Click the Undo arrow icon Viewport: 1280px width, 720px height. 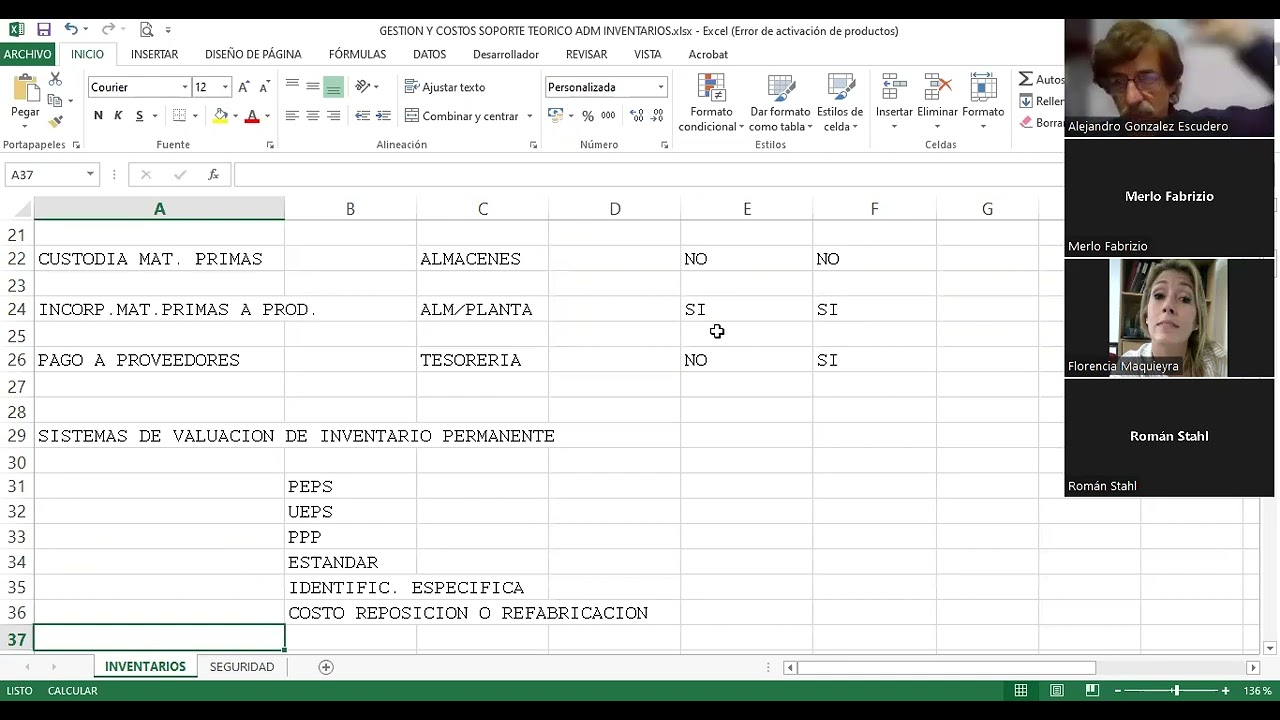pyautogui.click(x=71, y=30)
